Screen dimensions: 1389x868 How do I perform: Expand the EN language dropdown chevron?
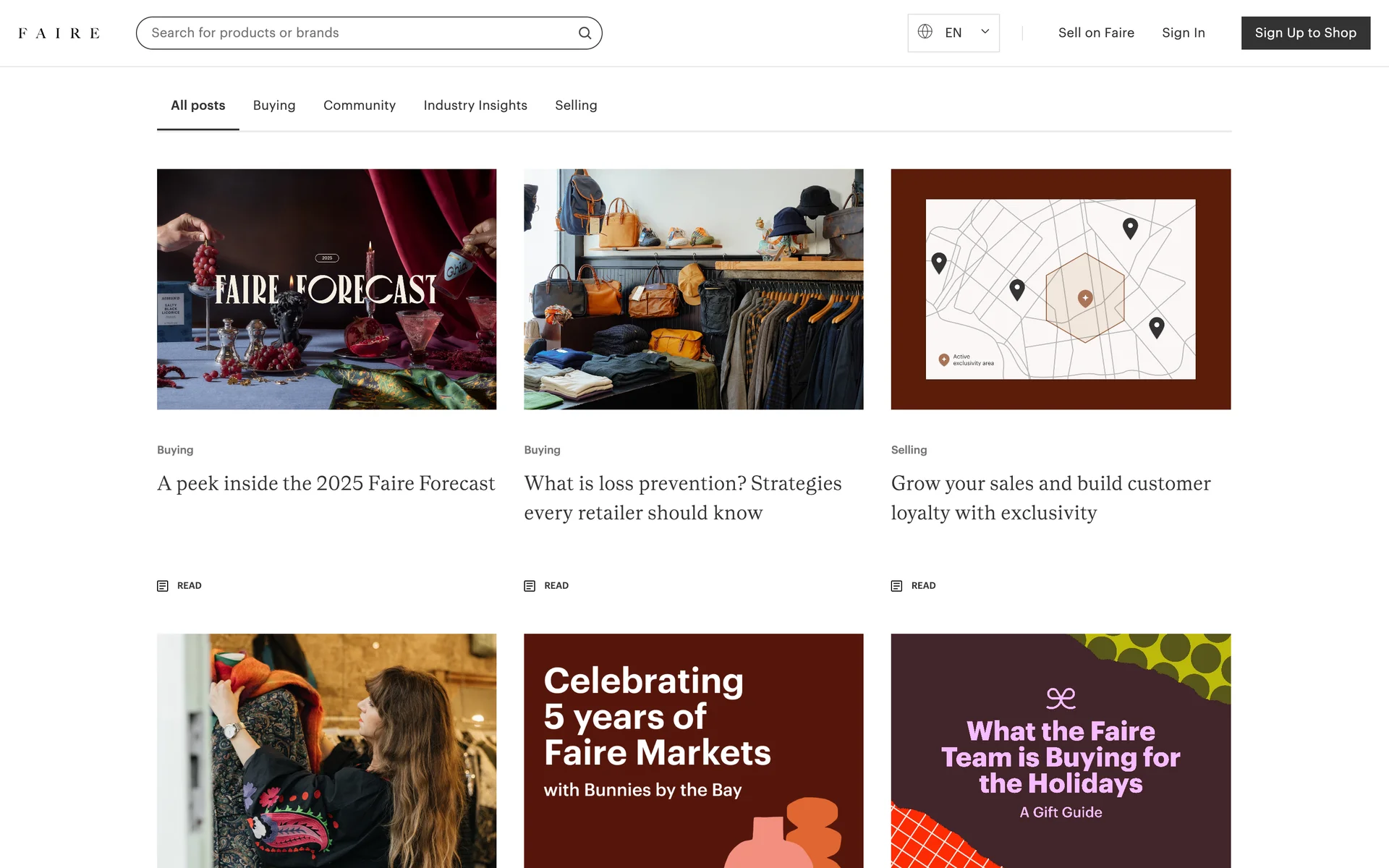click(x=985, y=32)
